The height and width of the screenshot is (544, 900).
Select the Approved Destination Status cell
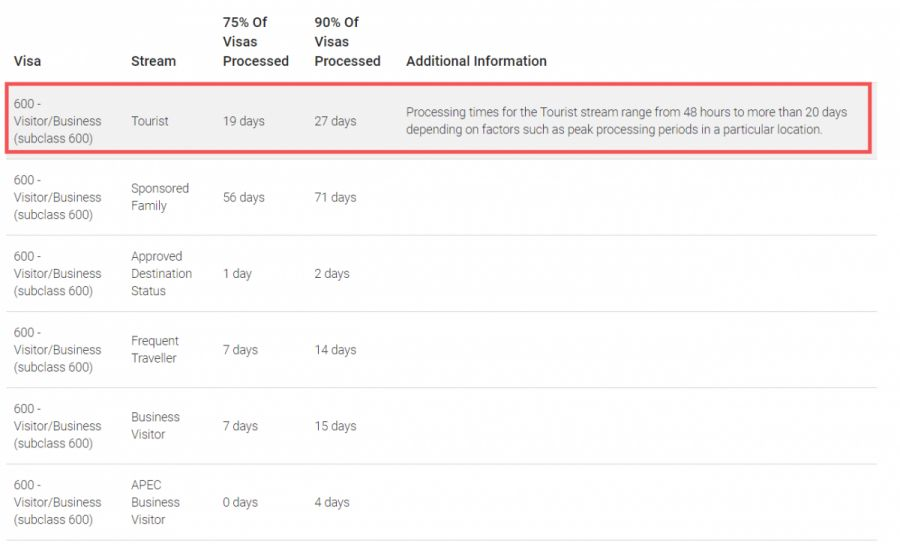tap(161, 274)
